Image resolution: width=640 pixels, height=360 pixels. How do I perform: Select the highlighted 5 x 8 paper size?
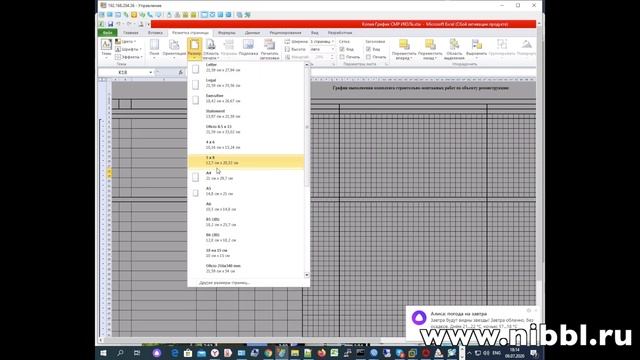(x=246, y=160)
